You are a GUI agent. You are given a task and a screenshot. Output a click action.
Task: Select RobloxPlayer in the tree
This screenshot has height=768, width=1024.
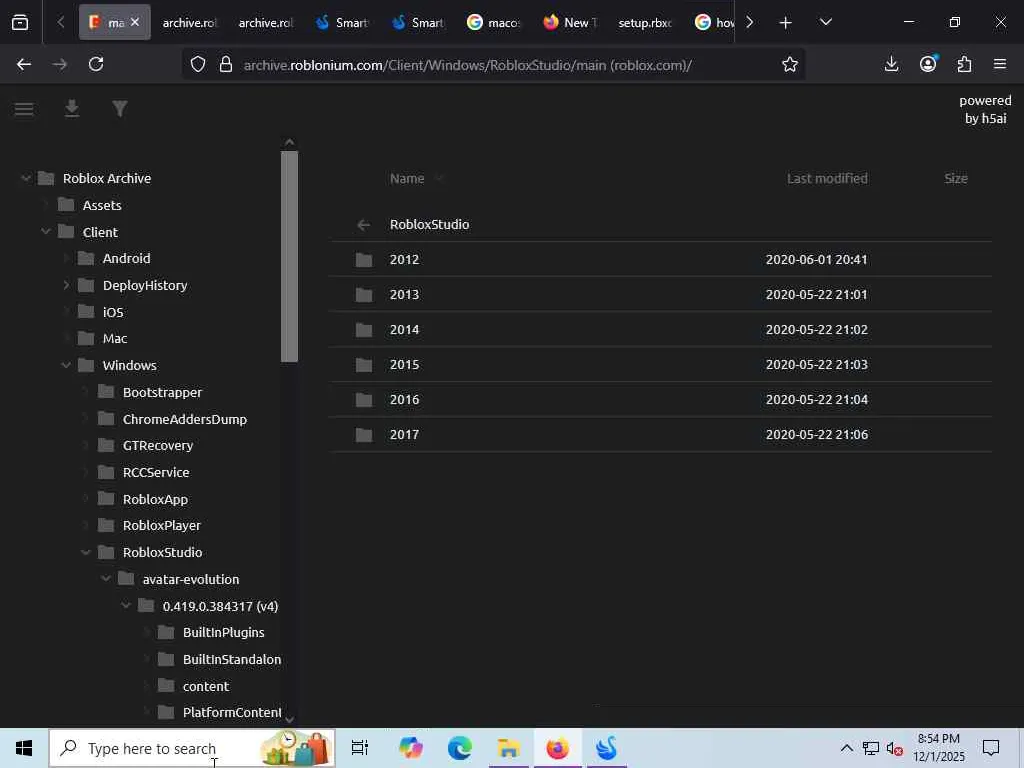tap(161, 526)
